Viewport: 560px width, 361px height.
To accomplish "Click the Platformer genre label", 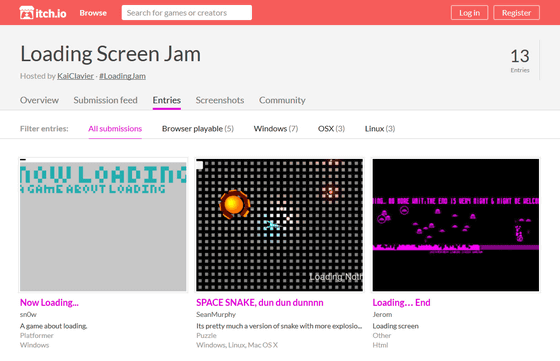I will [37, 336].
